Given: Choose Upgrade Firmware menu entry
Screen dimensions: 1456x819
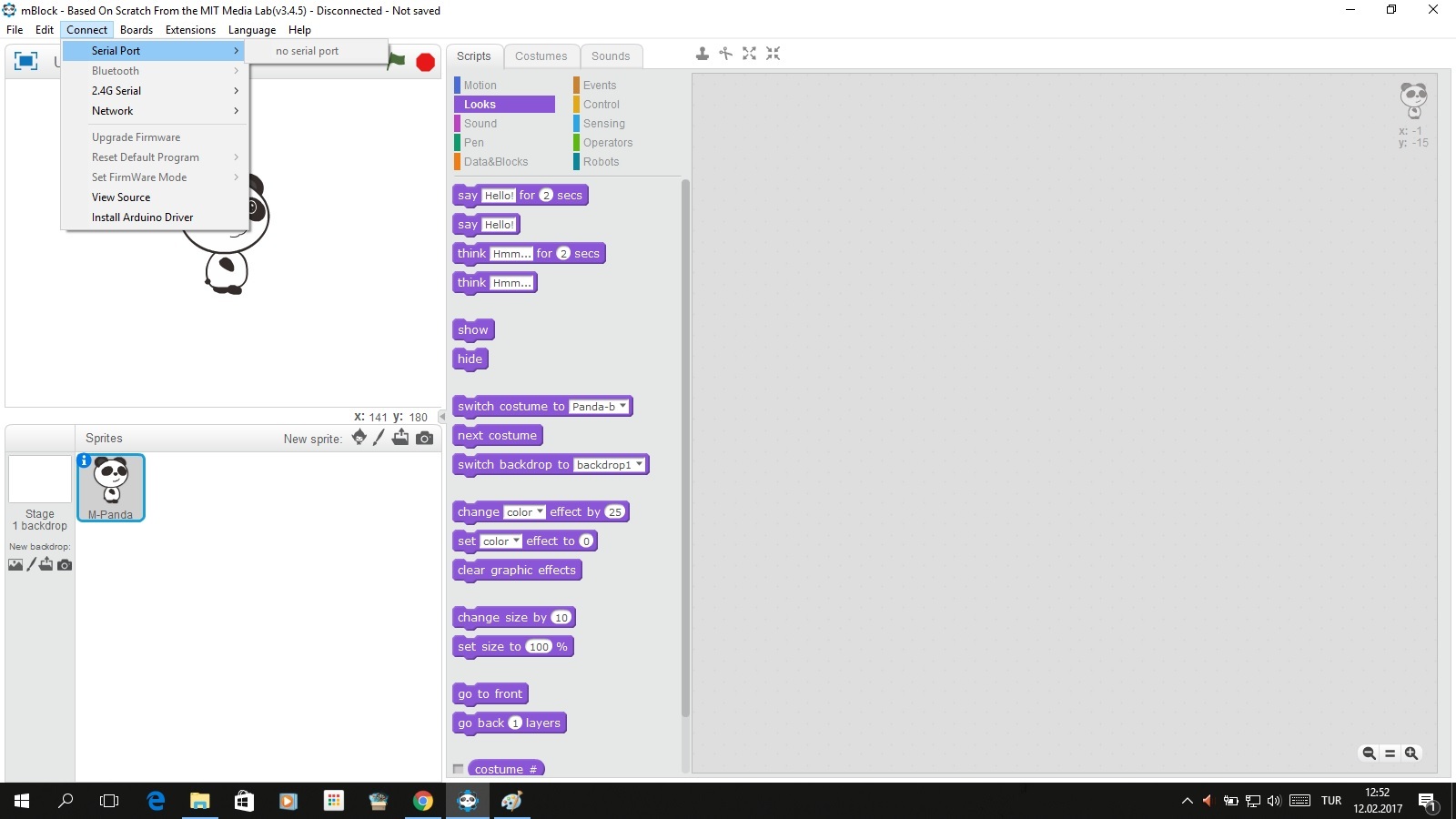Looking at the screenshot, I should (x=154, y=137).
